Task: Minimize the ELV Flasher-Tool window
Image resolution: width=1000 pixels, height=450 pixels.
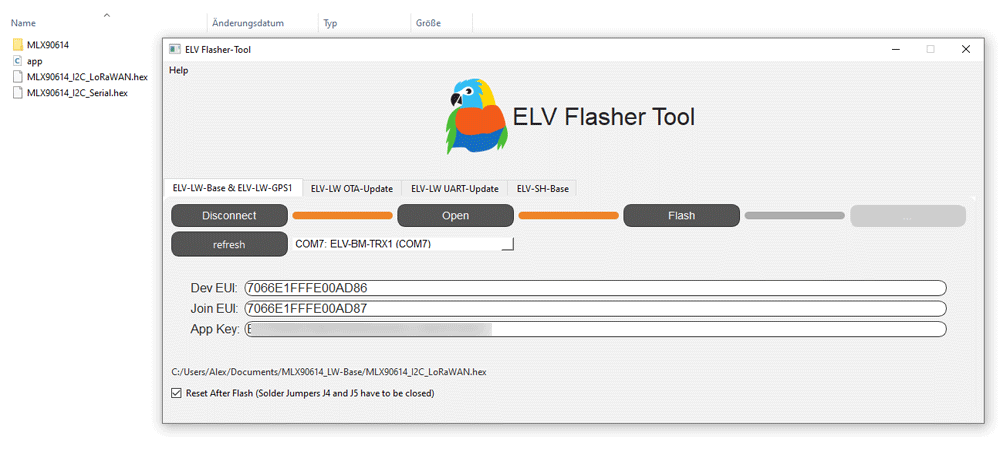Action: click(x=896, y=49)
